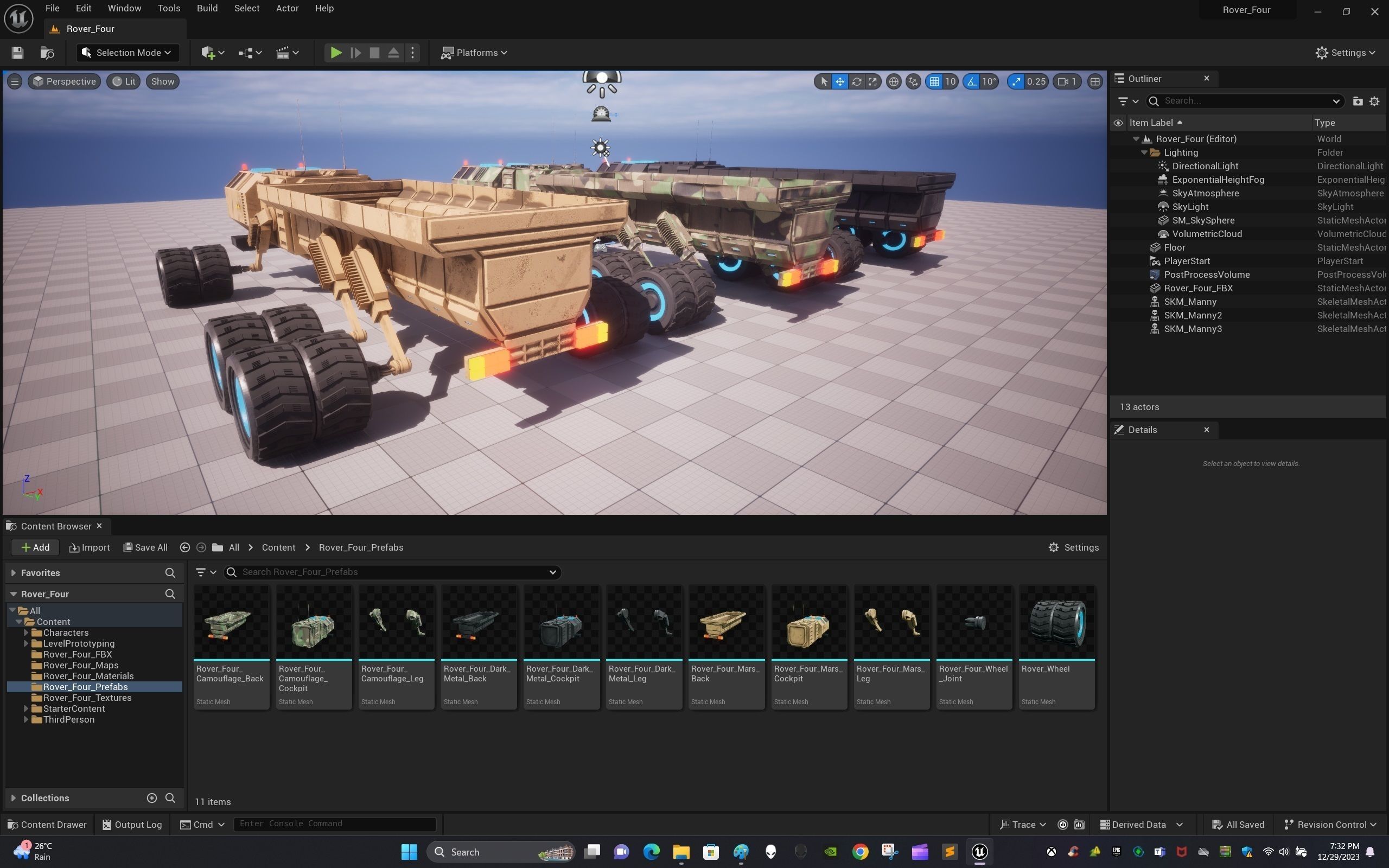Open the Actor menu

[287, 8]
